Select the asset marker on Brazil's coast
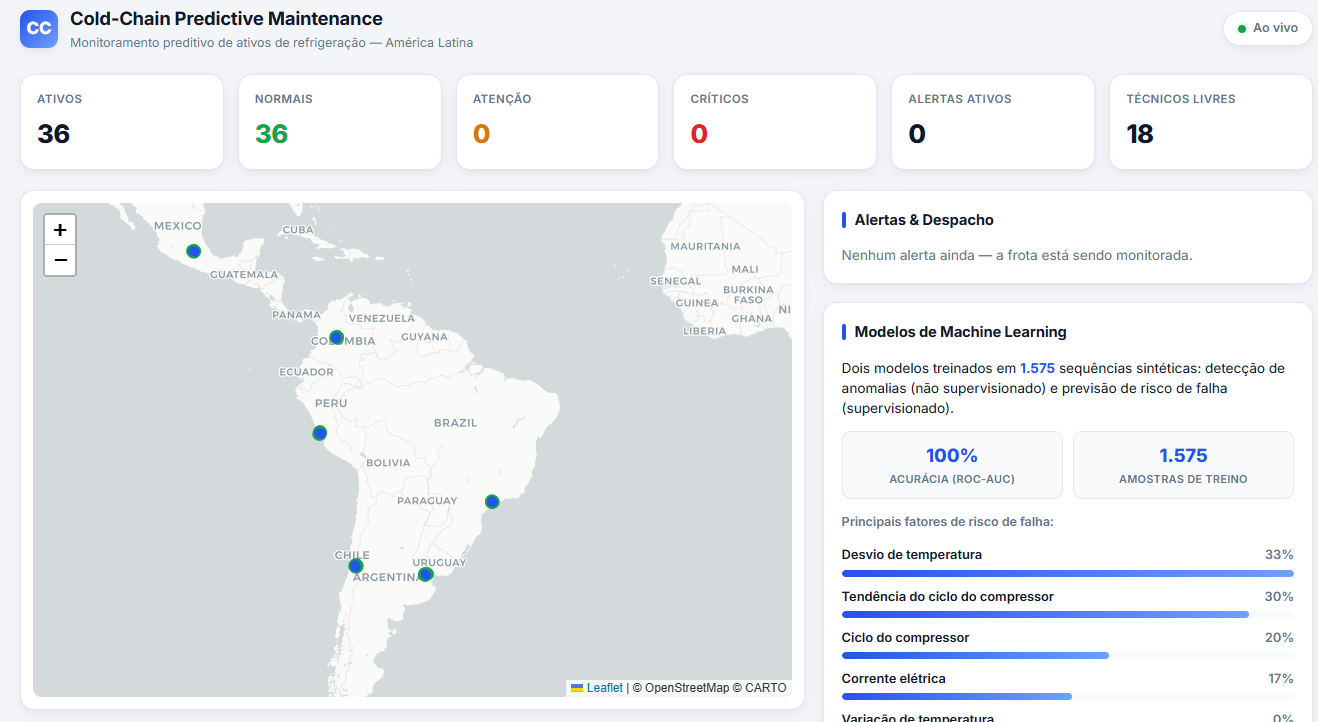The width and height of the screenshot is (1318, 722). (x=492, y=502)
